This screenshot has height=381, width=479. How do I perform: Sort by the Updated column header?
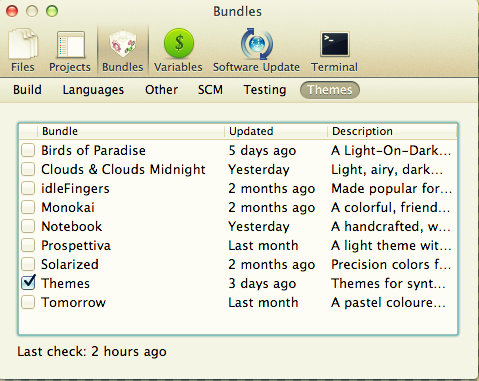(x=275, y=131)
